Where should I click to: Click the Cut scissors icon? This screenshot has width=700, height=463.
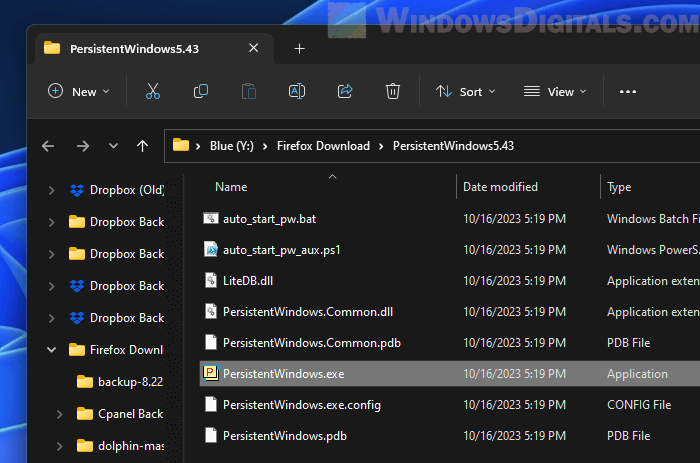[153, 92]
